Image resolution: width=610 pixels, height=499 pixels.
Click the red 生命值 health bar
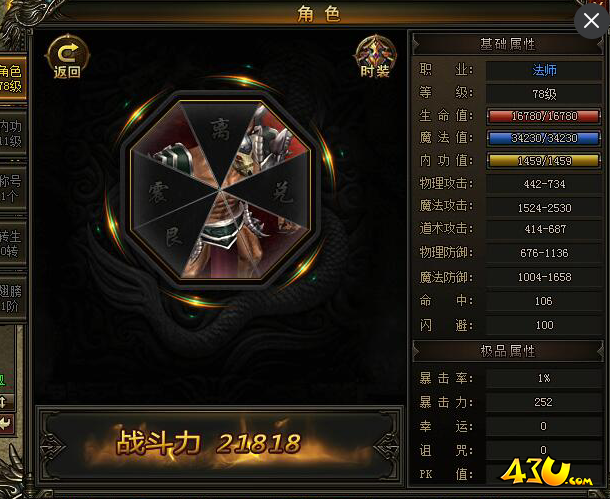(x=544, y=116)
